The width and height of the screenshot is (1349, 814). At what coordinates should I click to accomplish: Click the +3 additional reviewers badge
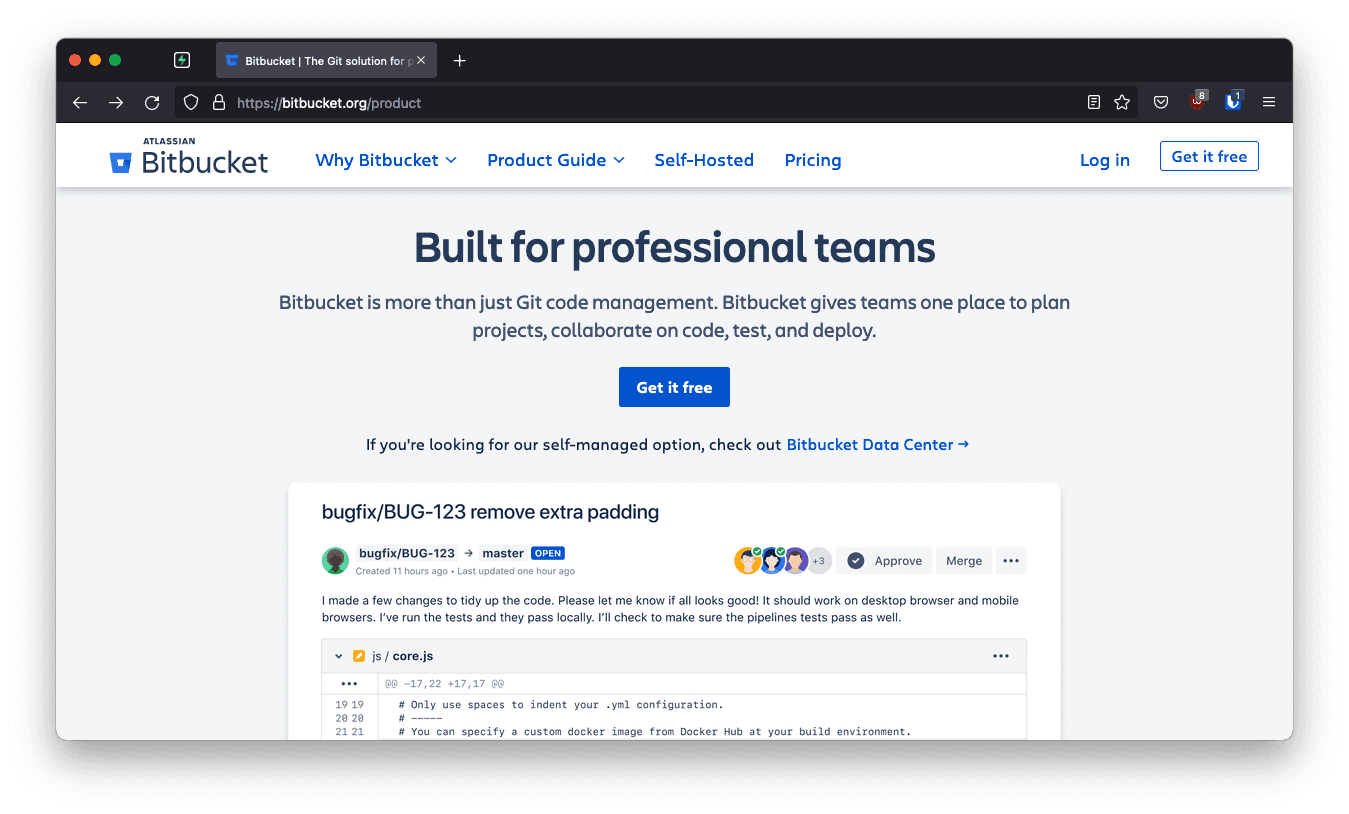pyautogui.click(x=818, y=561)
